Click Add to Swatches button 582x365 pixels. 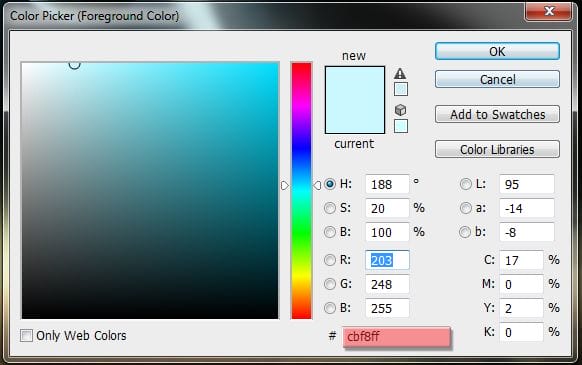point(497,114)
